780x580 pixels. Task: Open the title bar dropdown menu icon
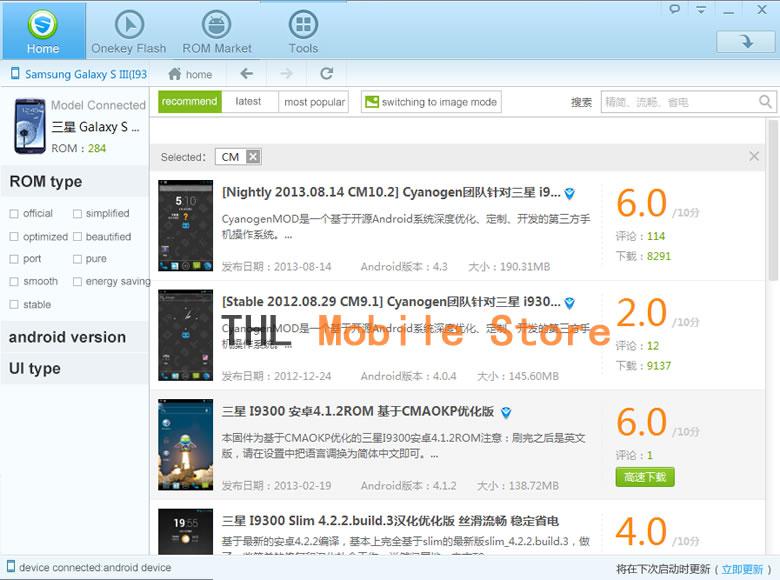(701, 9)
